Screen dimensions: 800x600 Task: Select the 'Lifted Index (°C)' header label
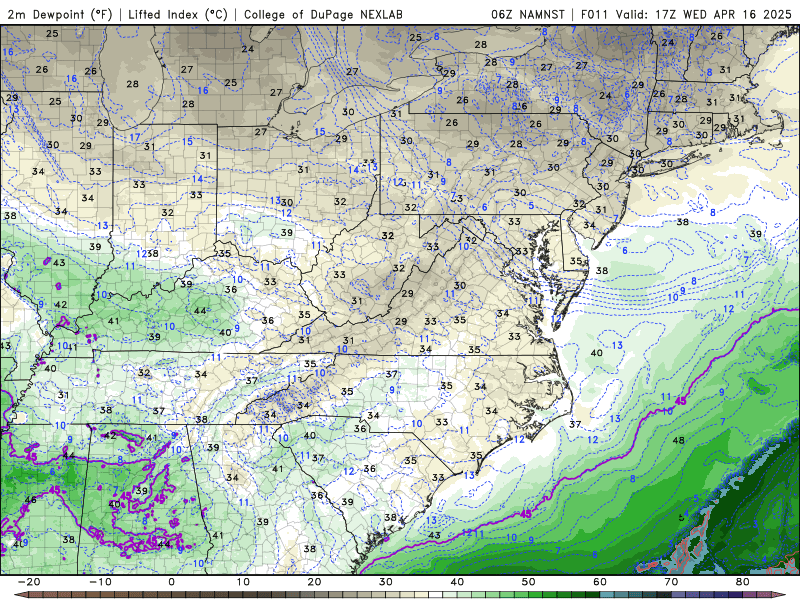[178, 14]
